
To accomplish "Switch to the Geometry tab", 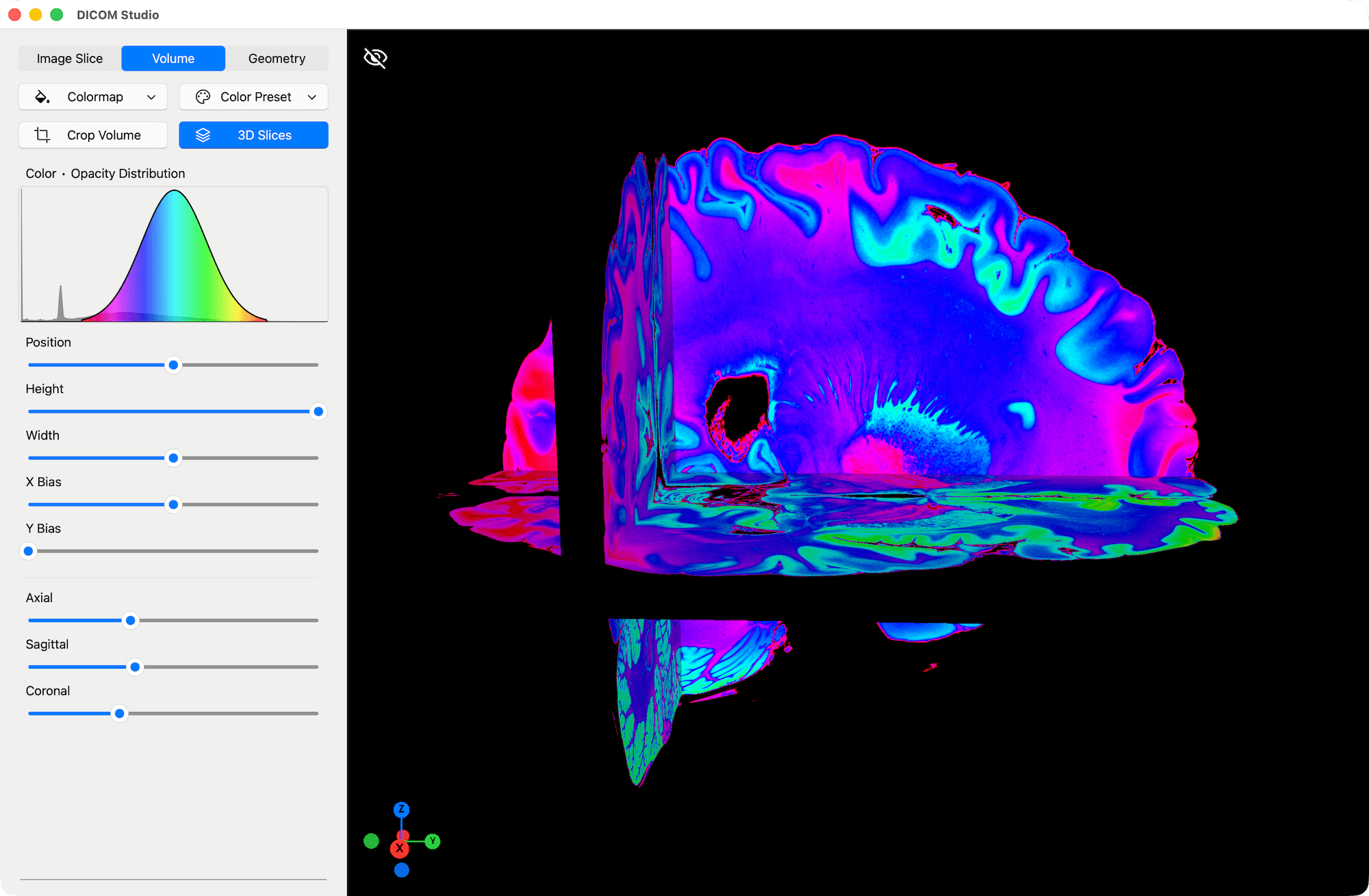I will coord(277,58).
